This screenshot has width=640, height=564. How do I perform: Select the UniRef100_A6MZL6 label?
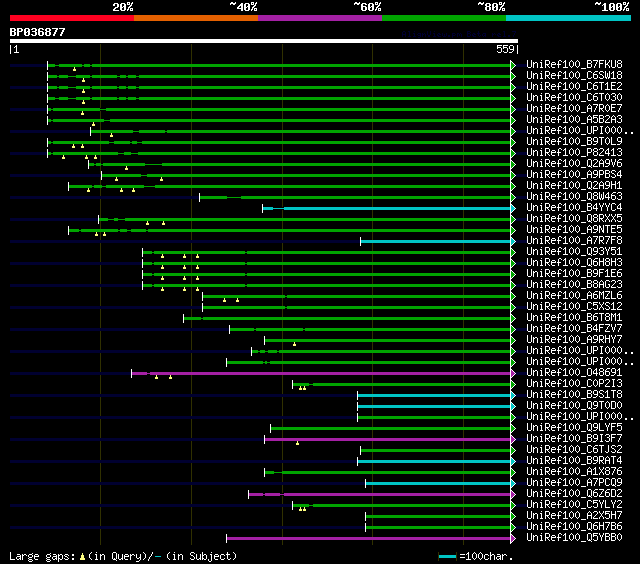574,296
